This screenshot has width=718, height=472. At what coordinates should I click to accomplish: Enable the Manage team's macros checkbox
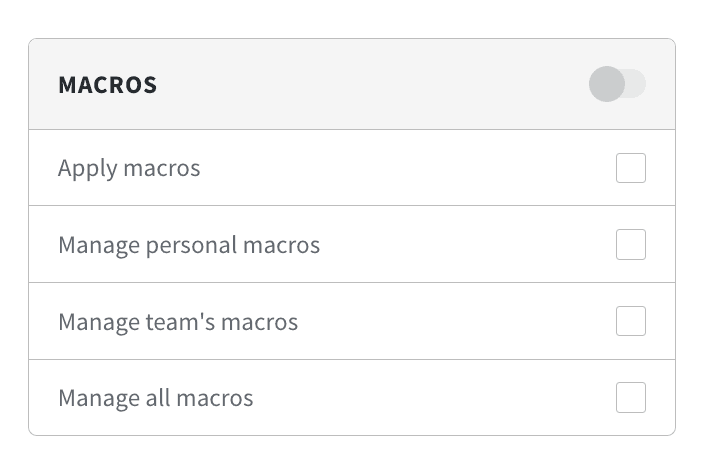(631, 322)
